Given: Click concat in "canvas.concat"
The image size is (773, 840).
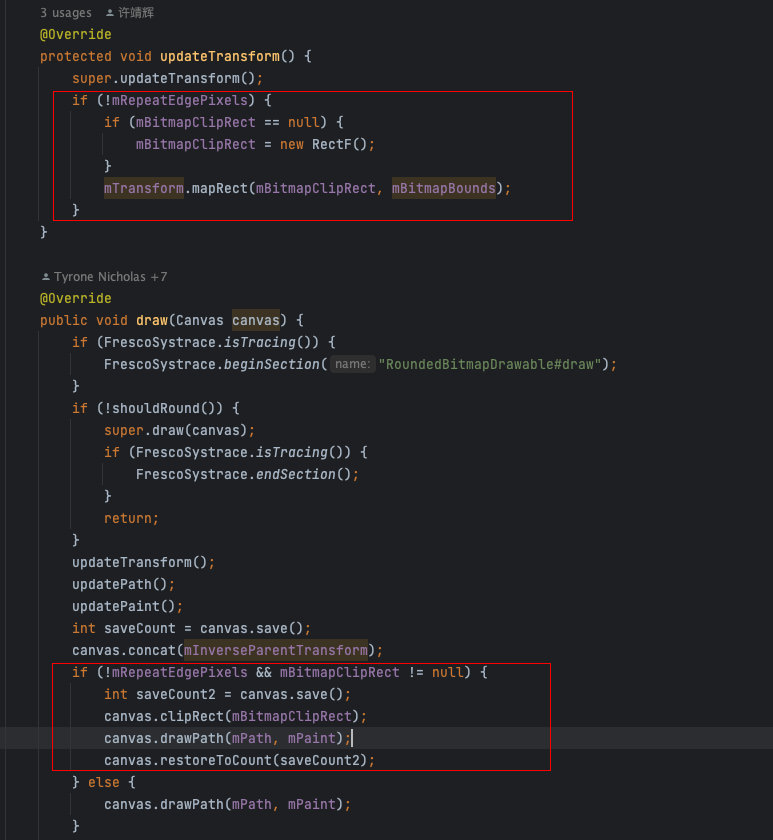Looking at the screenshot, I should pyautogui.click(x=152, y=650).
